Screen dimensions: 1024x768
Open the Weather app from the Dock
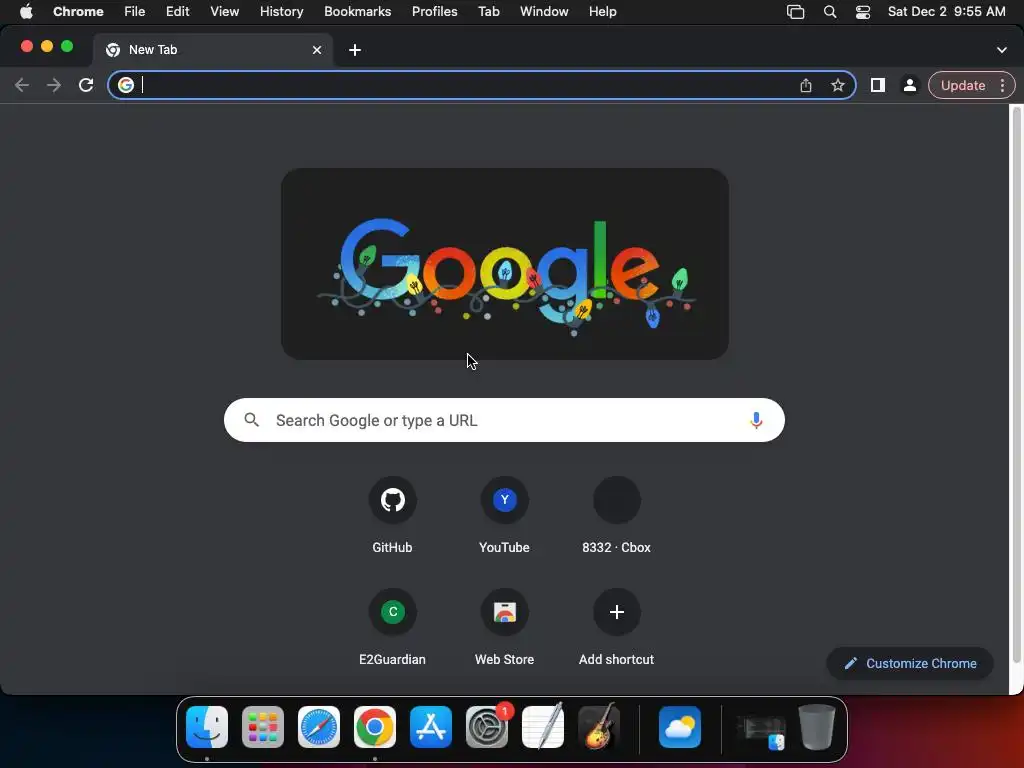[x=680, y=727]
